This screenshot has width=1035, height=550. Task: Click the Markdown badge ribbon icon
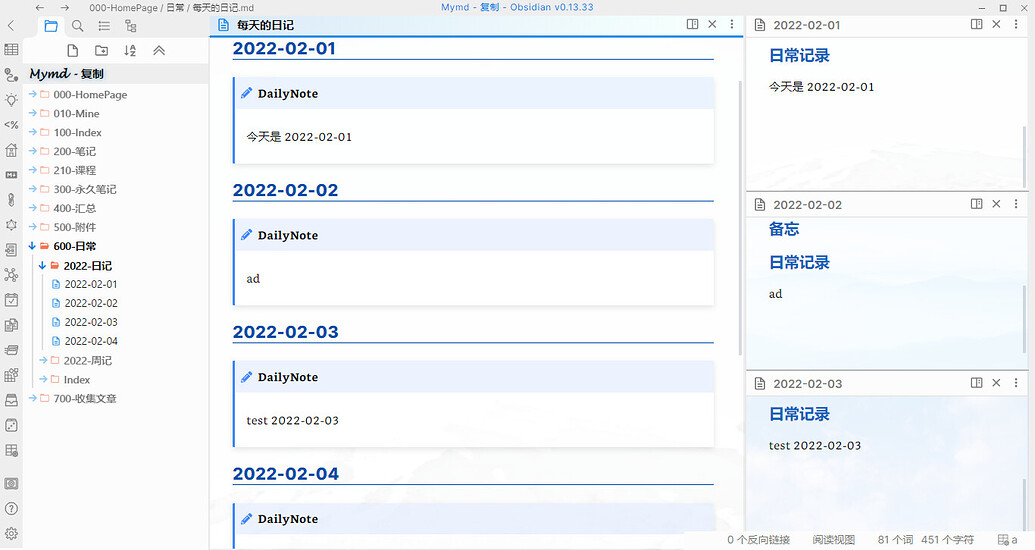point(11,175)
